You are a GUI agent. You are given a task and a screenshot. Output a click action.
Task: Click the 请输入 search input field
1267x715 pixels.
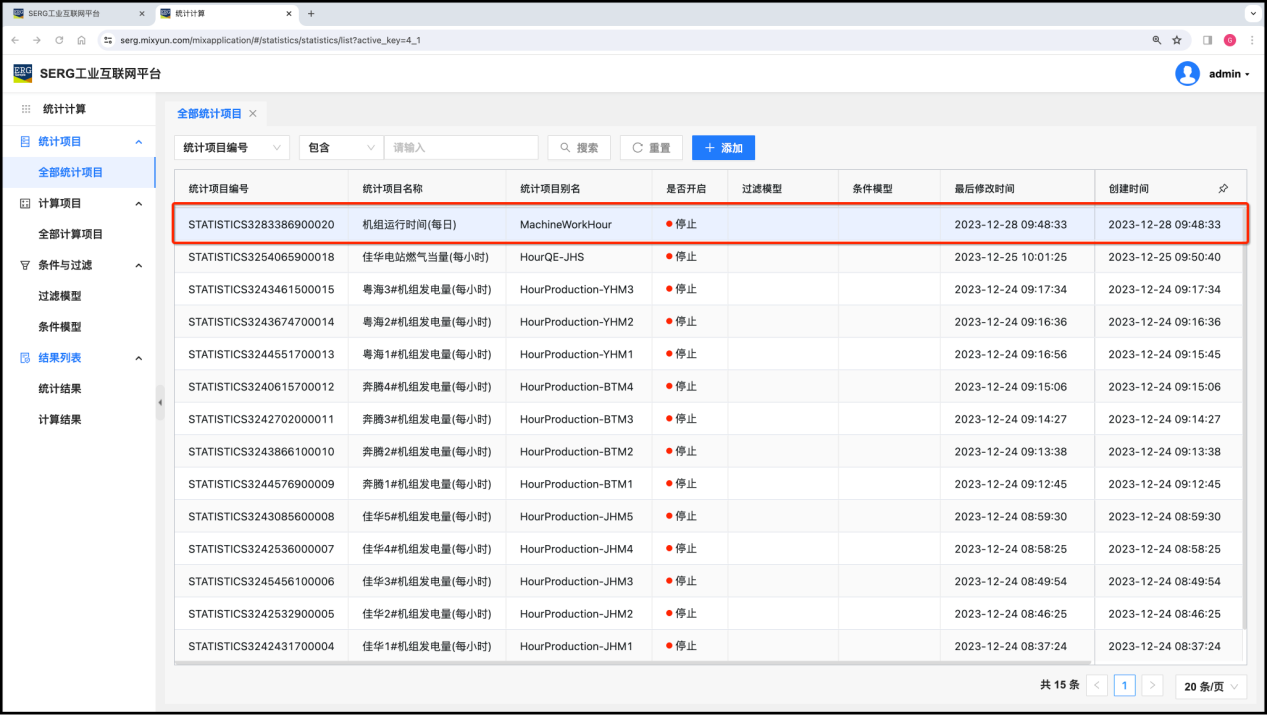click(x=460, y=148)
